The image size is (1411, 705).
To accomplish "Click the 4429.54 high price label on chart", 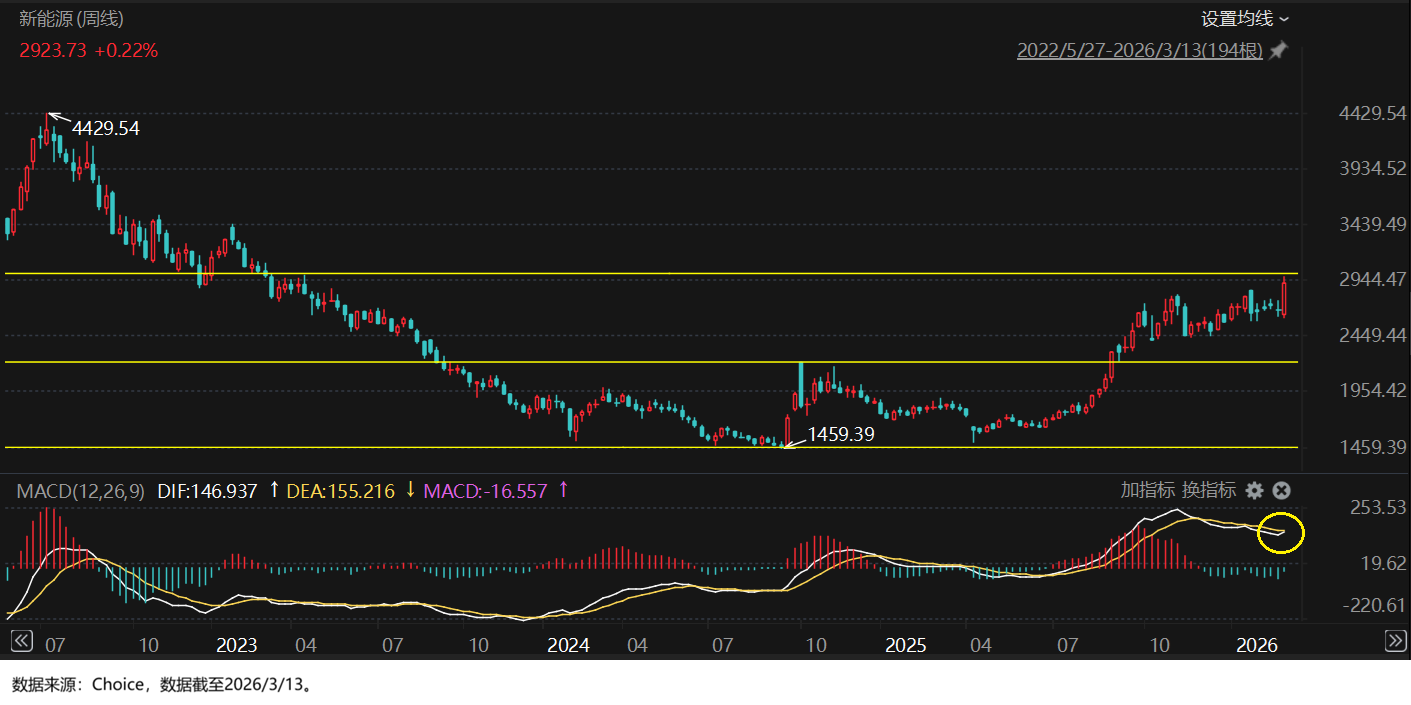I will (x=106, y=128).
